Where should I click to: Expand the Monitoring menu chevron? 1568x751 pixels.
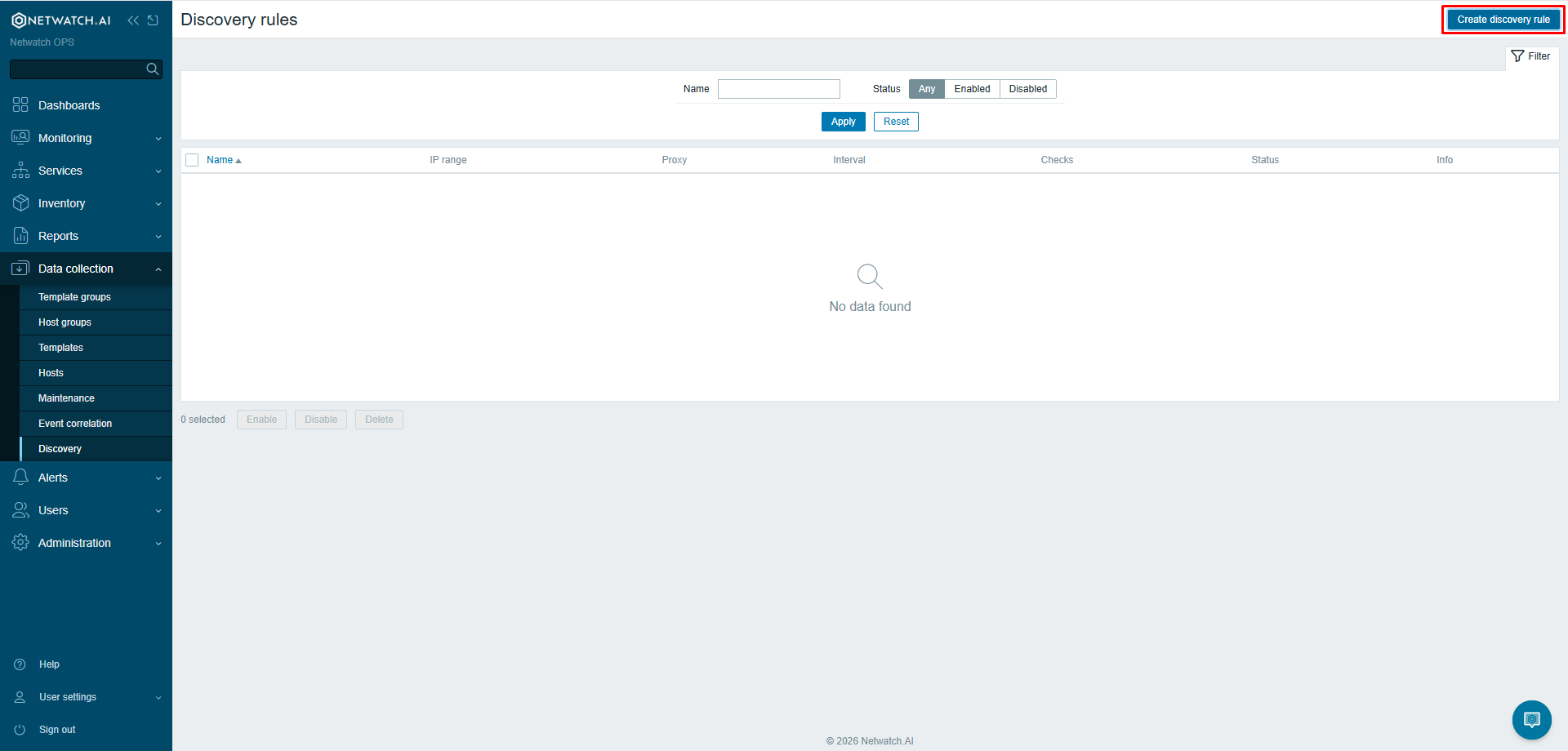pos(158,139)
